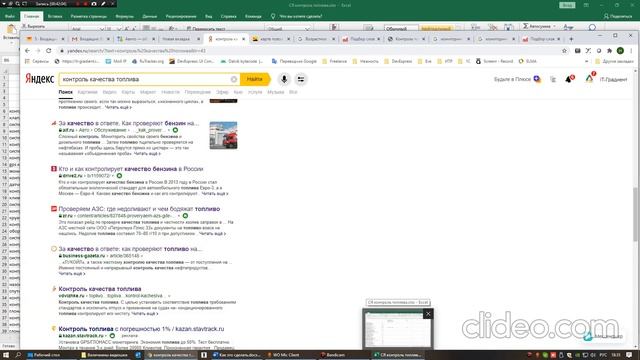Click the browser vertical scrollbar thumb
The height and width of the screenshot is (360, 640).
636,214
